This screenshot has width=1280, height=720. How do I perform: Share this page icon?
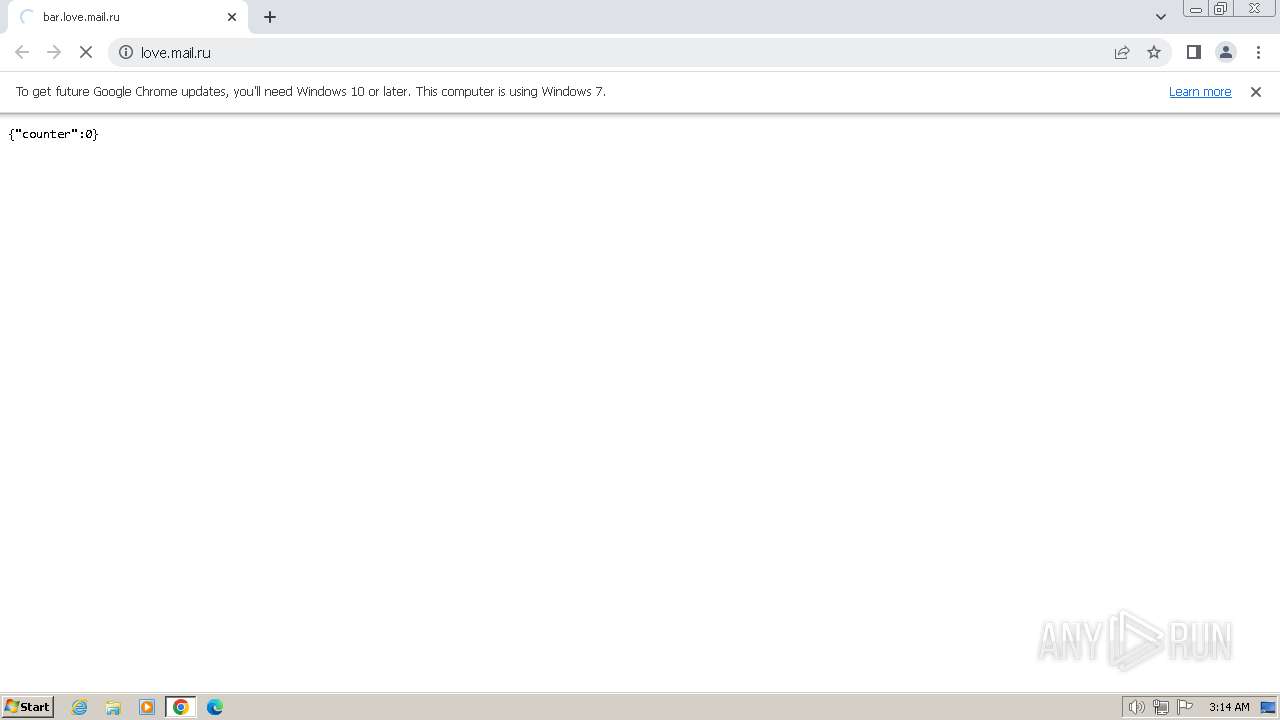point(1122,52)
